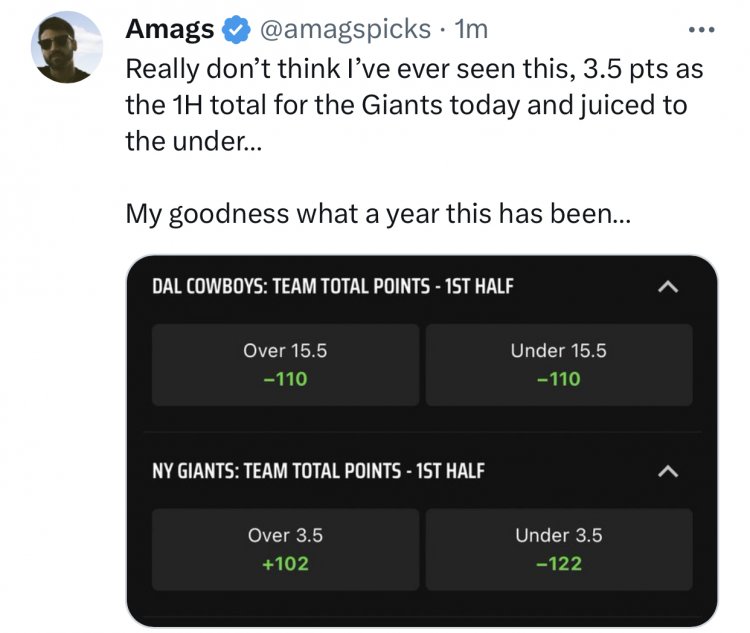Image resolution: width=750 pixels, height=633 pixels.
Task: Collapse the NY Giants team total section
Action: [x=668, y=471]
